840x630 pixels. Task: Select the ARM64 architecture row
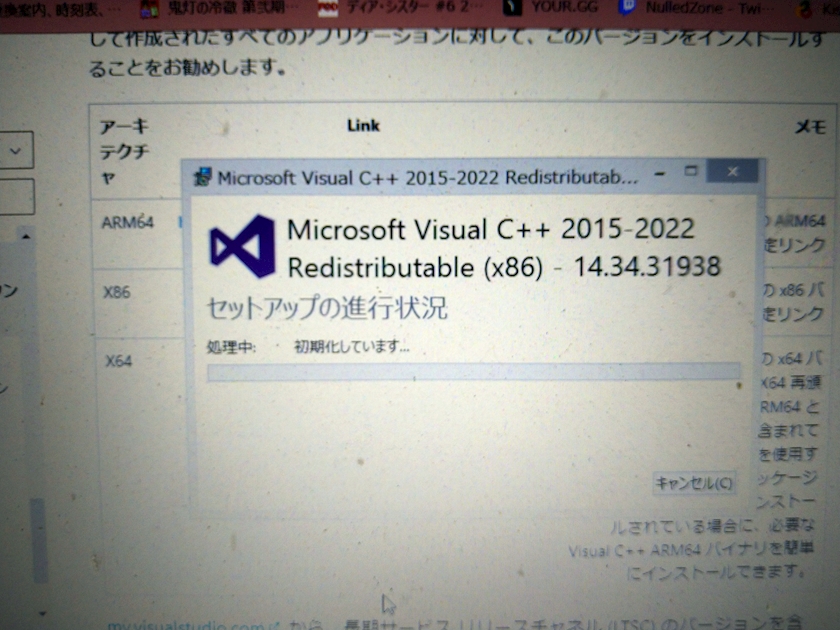127,222
